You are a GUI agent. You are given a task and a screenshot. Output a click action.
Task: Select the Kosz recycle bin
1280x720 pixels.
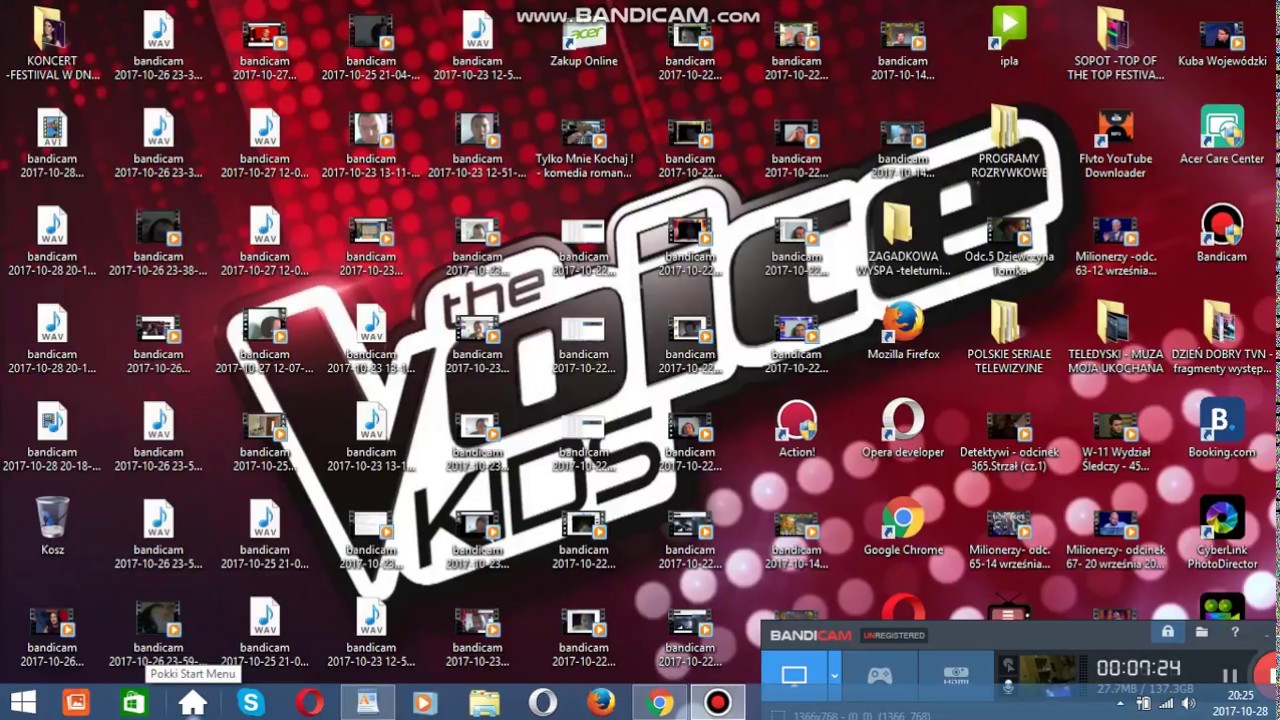tap(52, 528)
